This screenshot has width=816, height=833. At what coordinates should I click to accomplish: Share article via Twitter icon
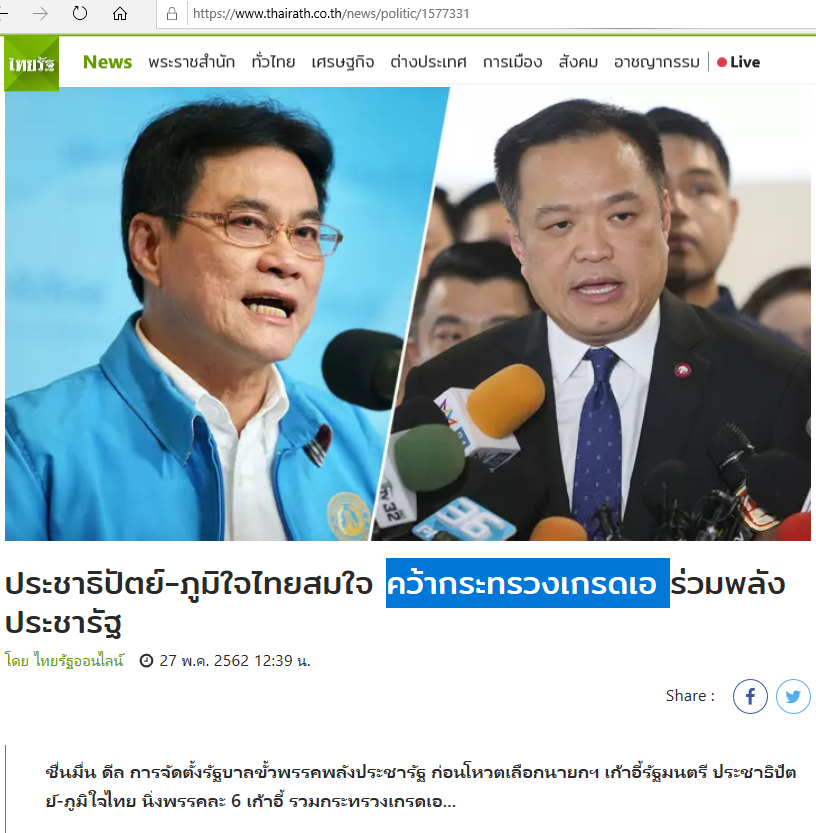click(793, 696)
